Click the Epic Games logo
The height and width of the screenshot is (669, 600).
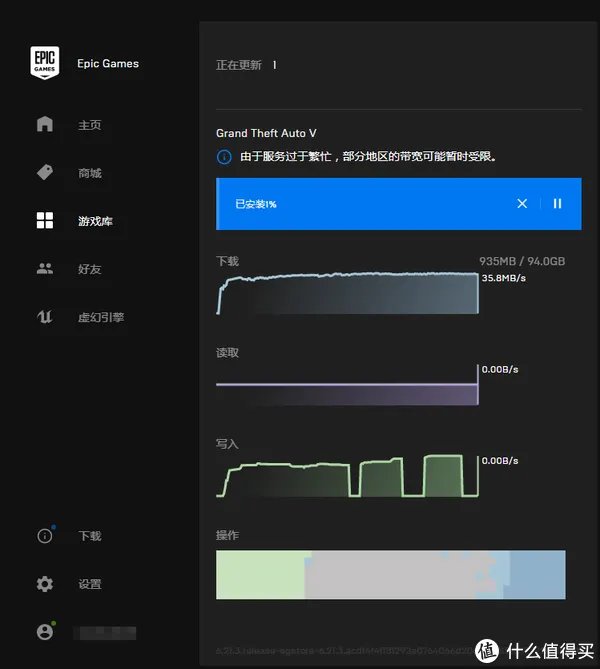45,63
